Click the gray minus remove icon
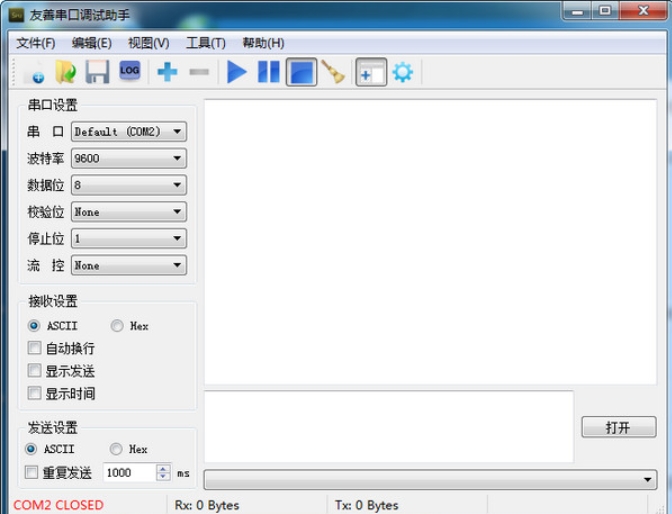672x514 pixels. pos(199,72)
